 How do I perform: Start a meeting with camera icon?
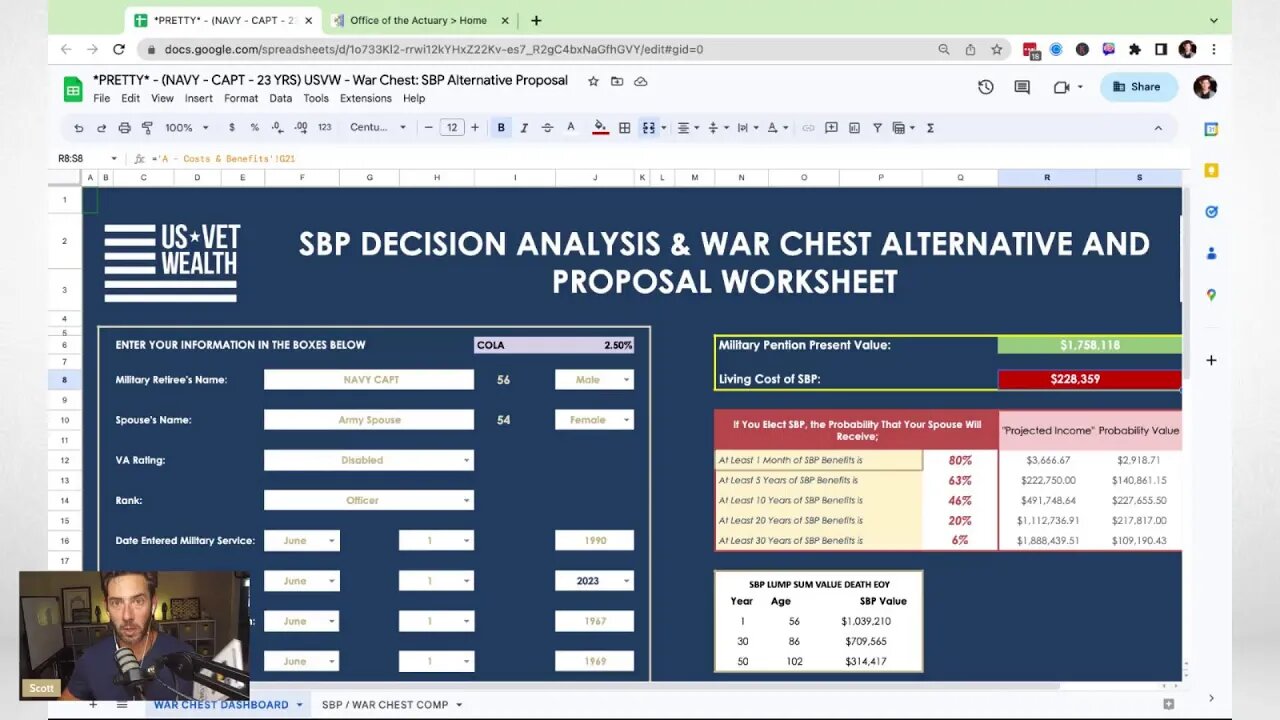[1062, 87]
